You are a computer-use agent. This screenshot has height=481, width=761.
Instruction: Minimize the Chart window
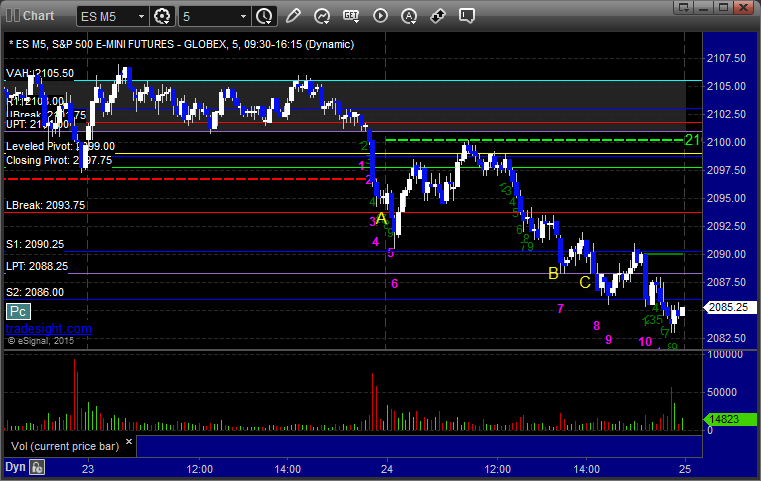coord(704,7)
